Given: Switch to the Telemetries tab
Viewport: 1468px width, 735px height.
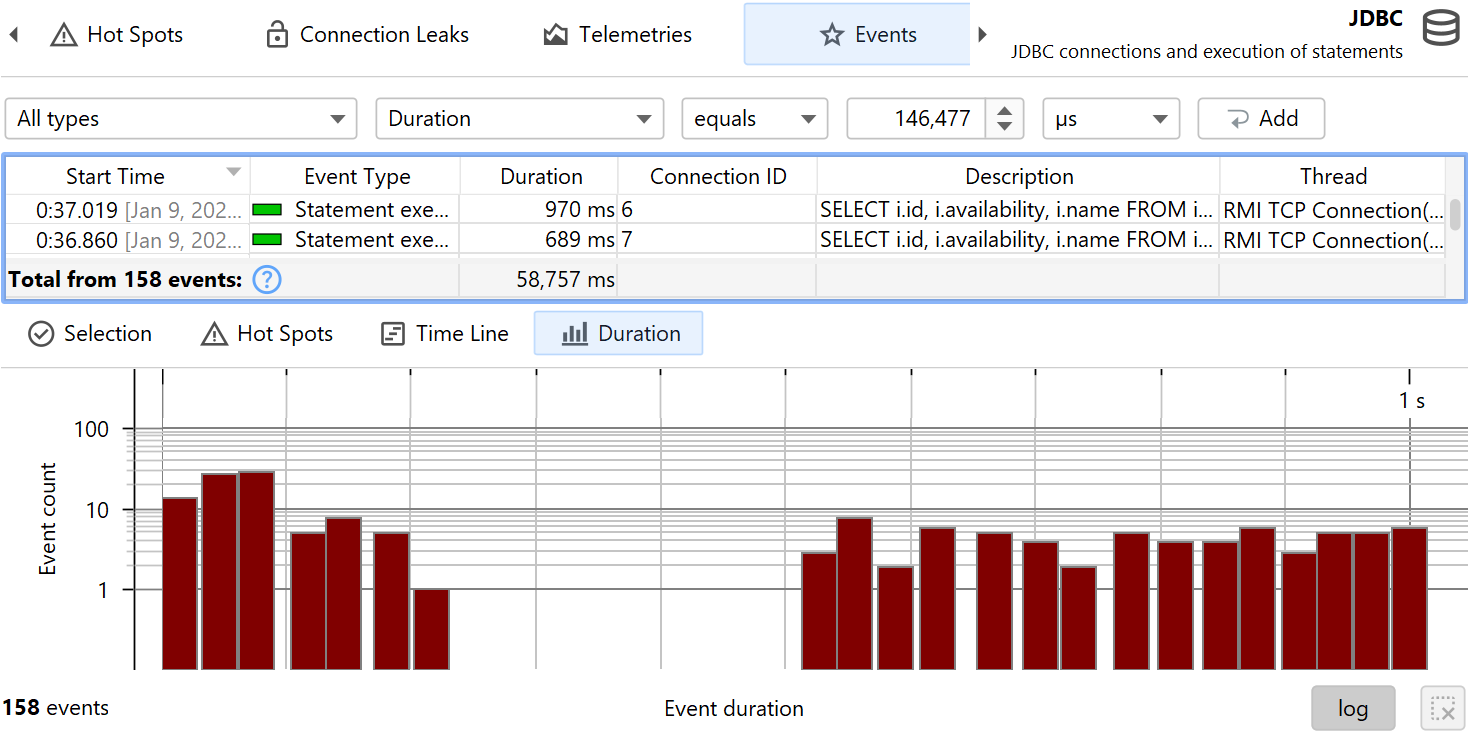Looking at the screenshot, I should point(617,35).
